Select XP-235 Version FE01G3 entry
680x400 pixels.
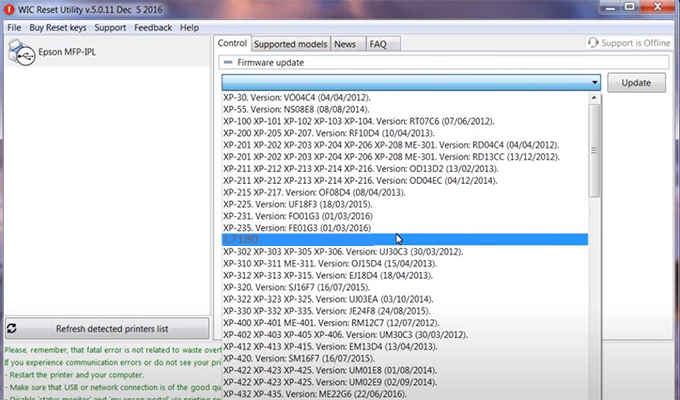coord(405,228)
